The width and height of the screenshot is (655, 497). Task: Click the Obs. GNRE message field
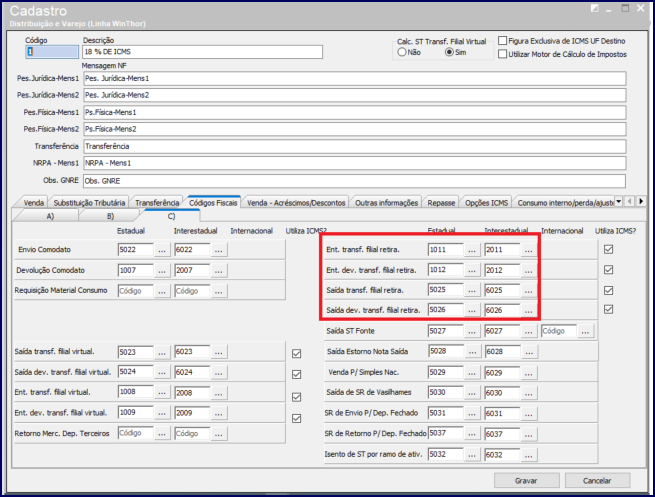[x=354, y=181]
